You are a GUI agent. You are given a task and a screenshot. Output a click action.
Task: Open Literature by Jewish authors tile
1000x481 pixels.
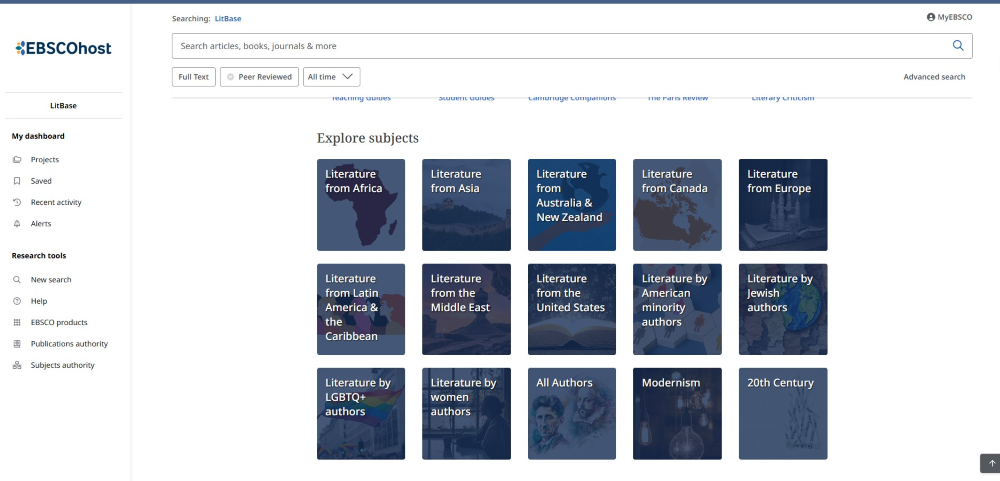pos(783,309)
